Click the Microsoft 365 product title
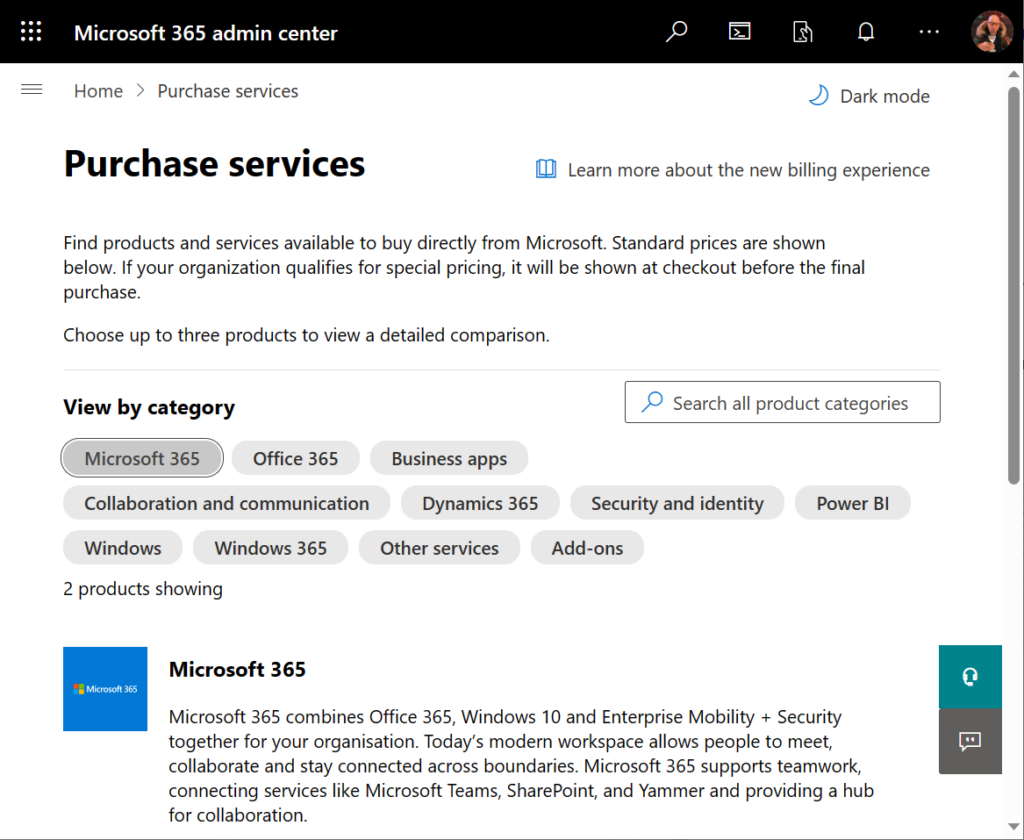Viewport: 1024px width, 840px height. click(237, 669)
